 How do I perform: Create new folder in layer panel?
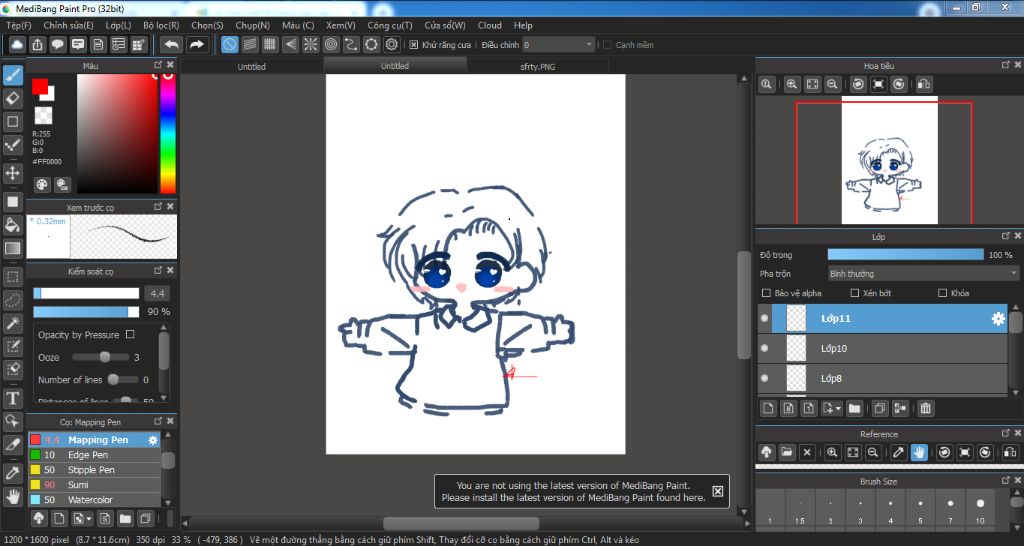click(x=854, y=408)
